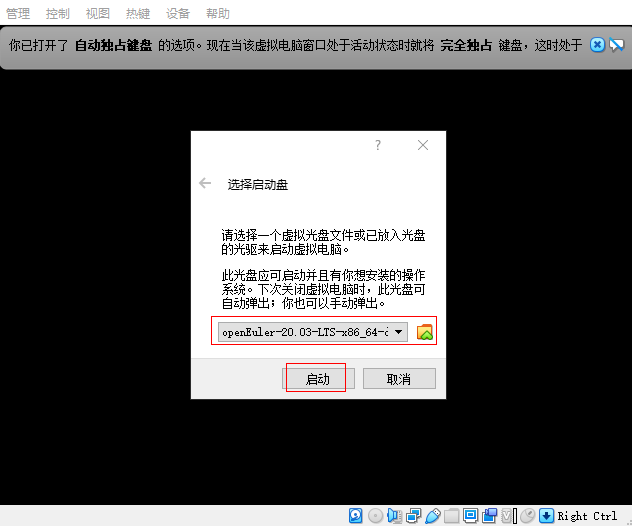Click the keyboard capture arrow icon
This screenshot has height=526, width=632.
click(546, 516)
